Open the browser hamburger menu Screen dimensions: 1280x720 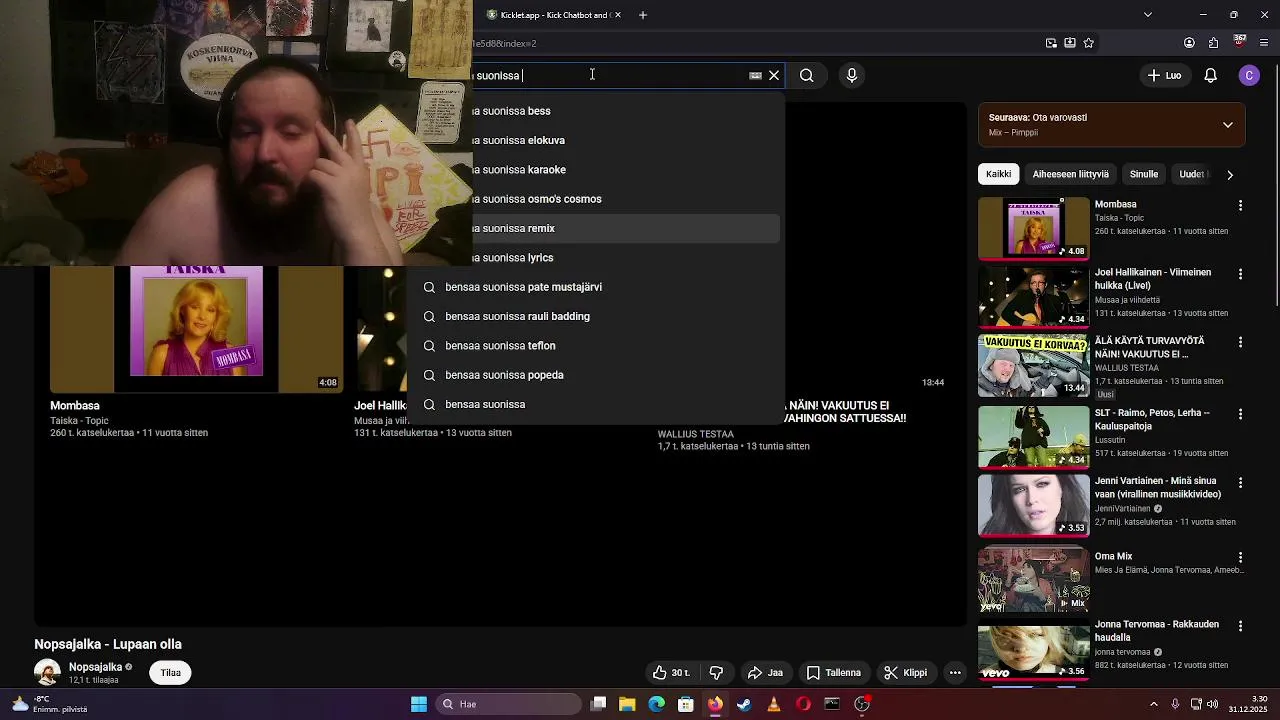click(1264, 43)
